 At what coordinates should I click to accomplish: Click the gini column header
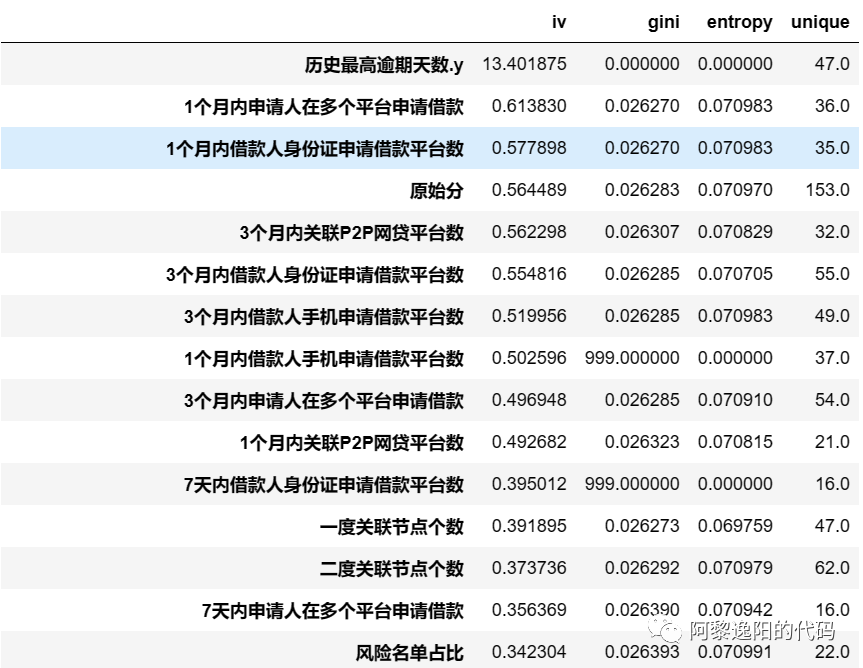tap(663, 22)
